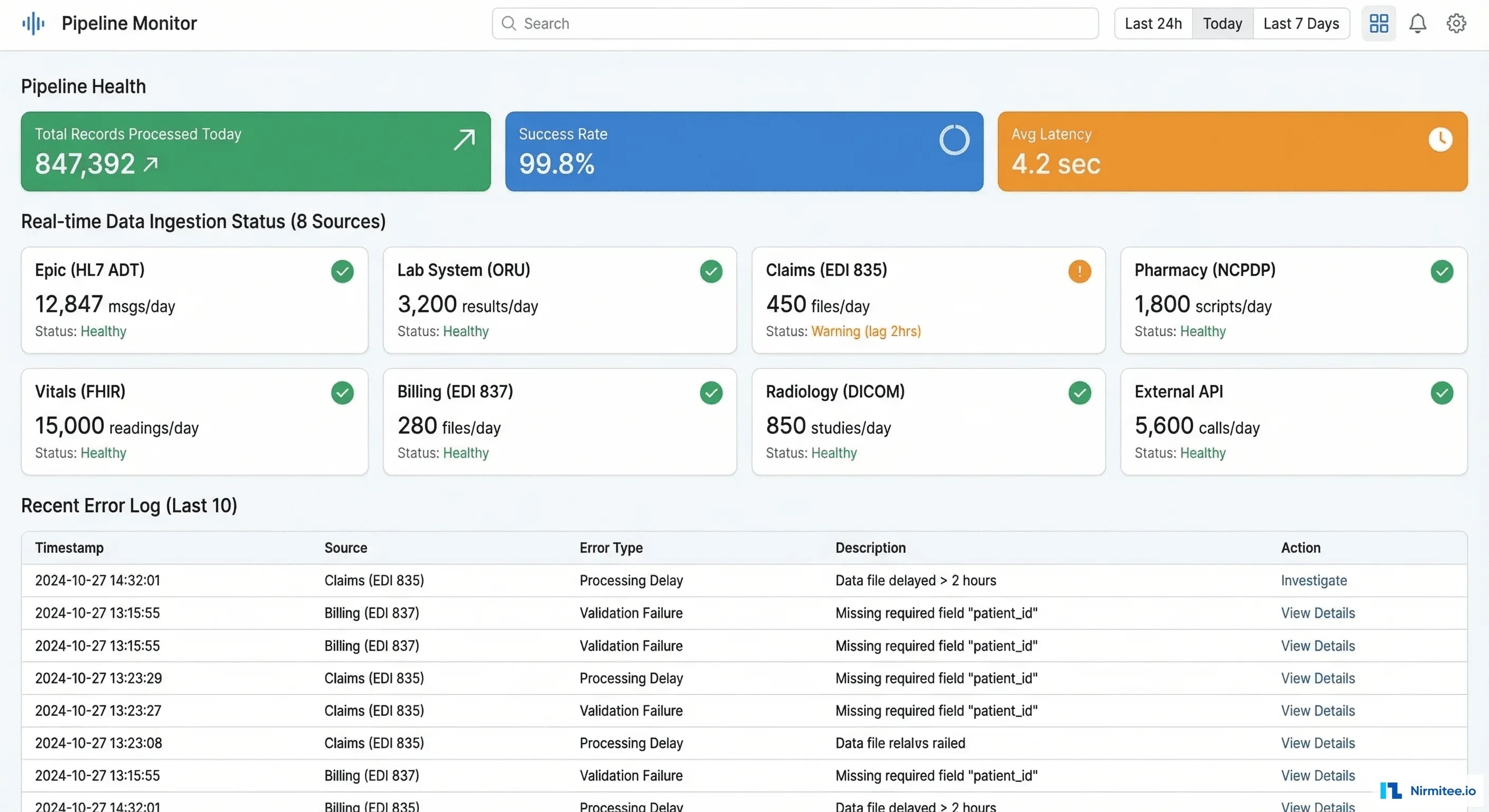Screen dimensions: 1489x812
Task: Click the small trend arrow beside 847,392
Action: click(x=150, y=165)
